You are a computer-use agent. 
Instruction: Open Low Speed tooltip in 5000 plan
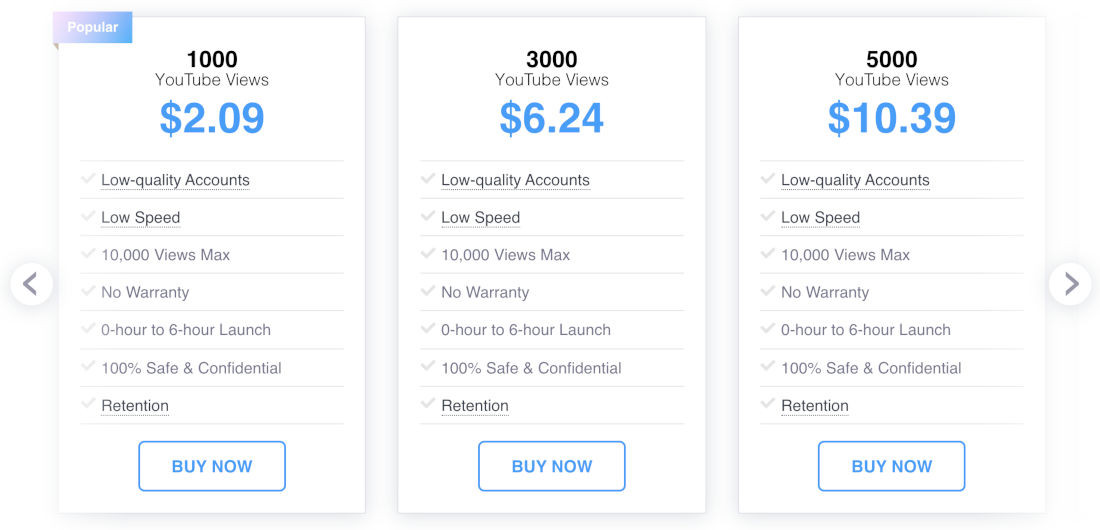tap(820, 218)
